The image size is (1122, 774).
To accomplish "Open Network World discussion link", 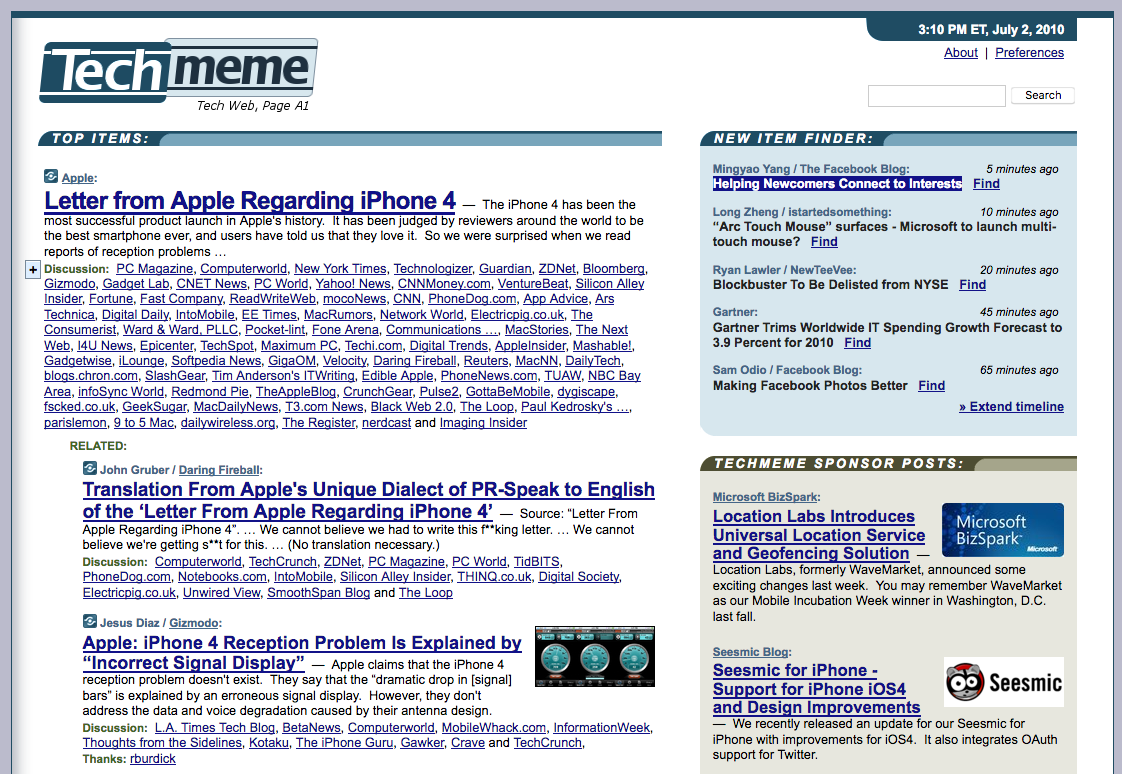I will 421,314.
